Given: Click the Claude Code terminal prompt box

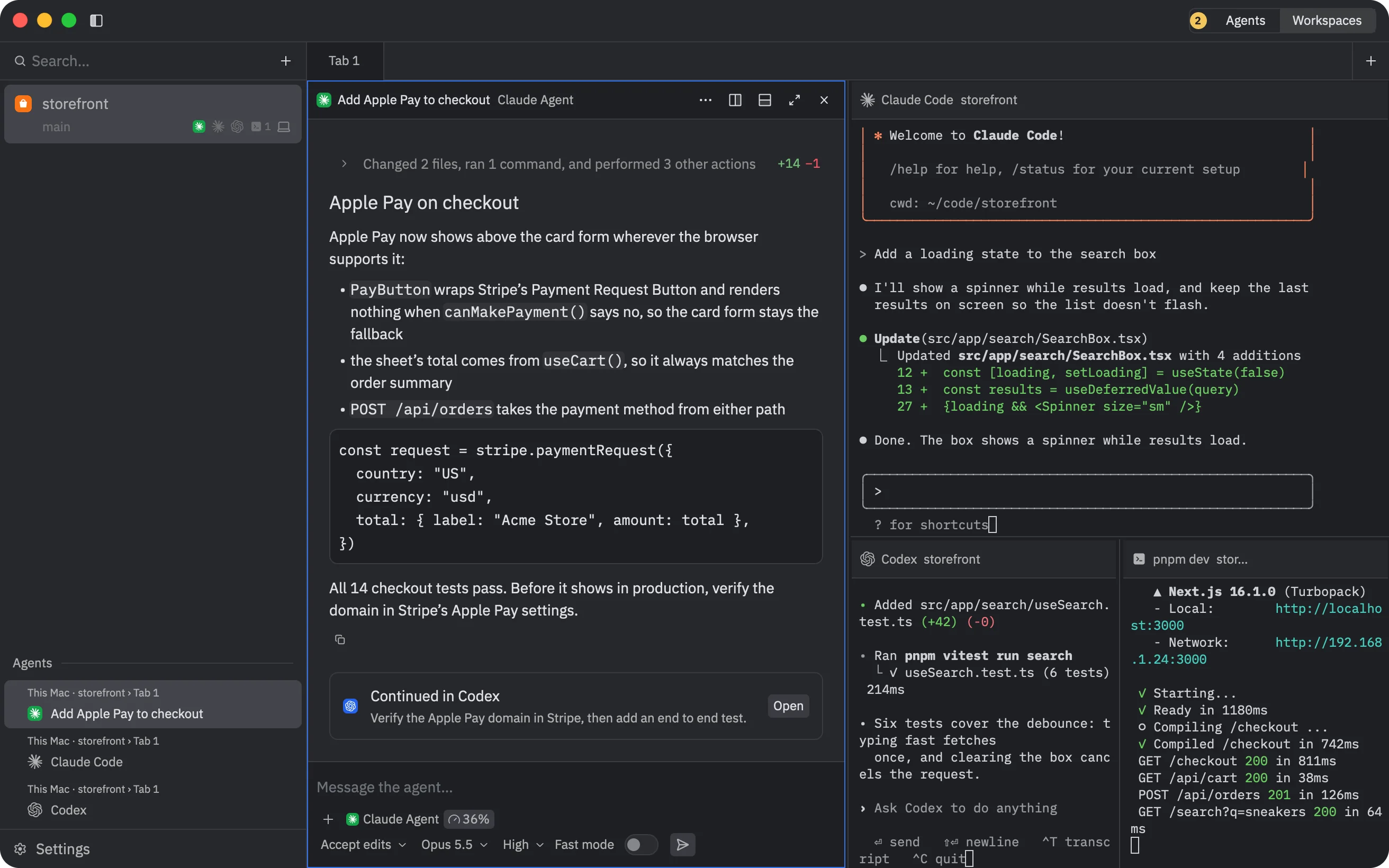Looking at the screenshot, I should point(1087,491).
